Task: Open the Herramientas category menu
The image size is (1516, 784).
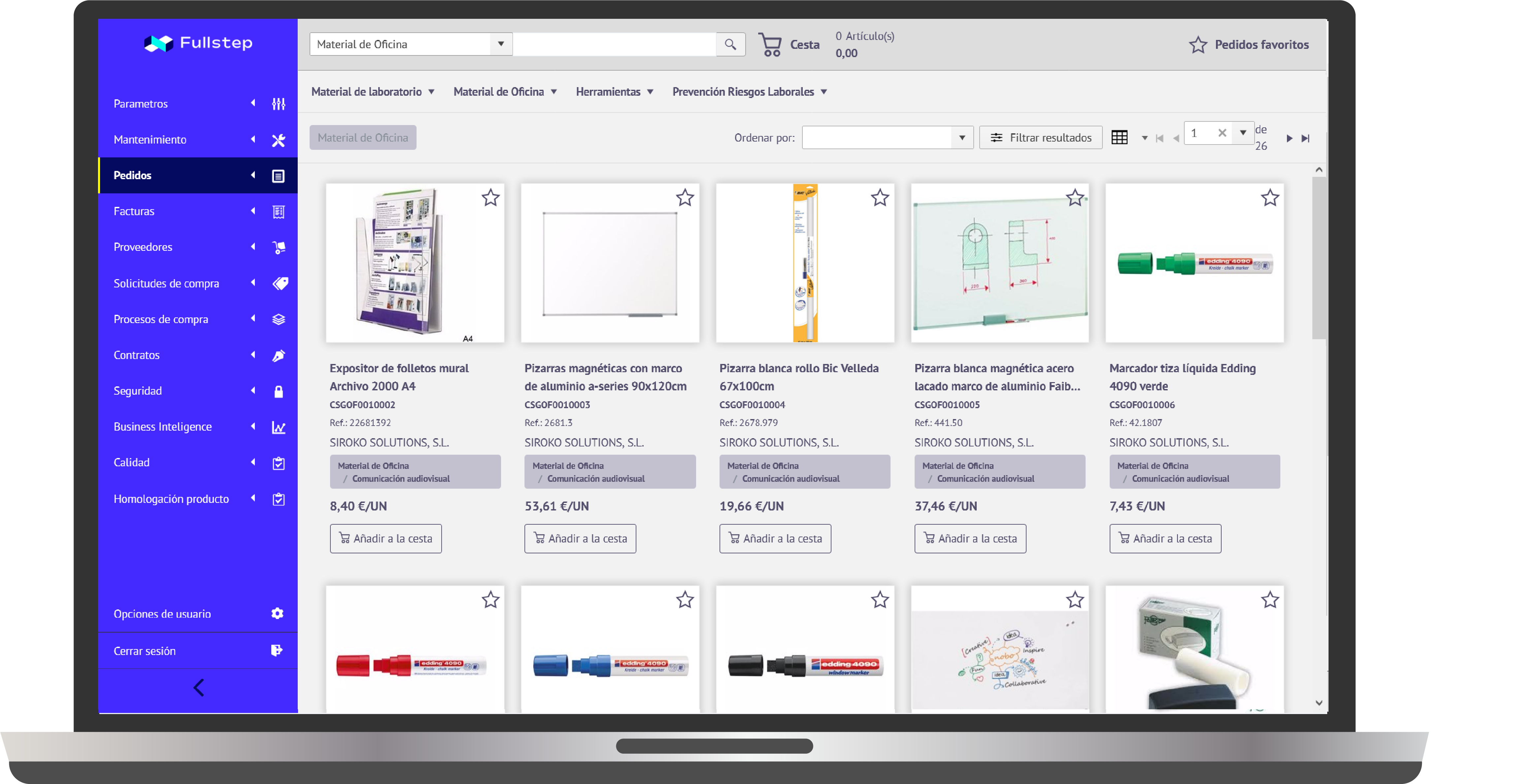Action: tap(614, 92)
